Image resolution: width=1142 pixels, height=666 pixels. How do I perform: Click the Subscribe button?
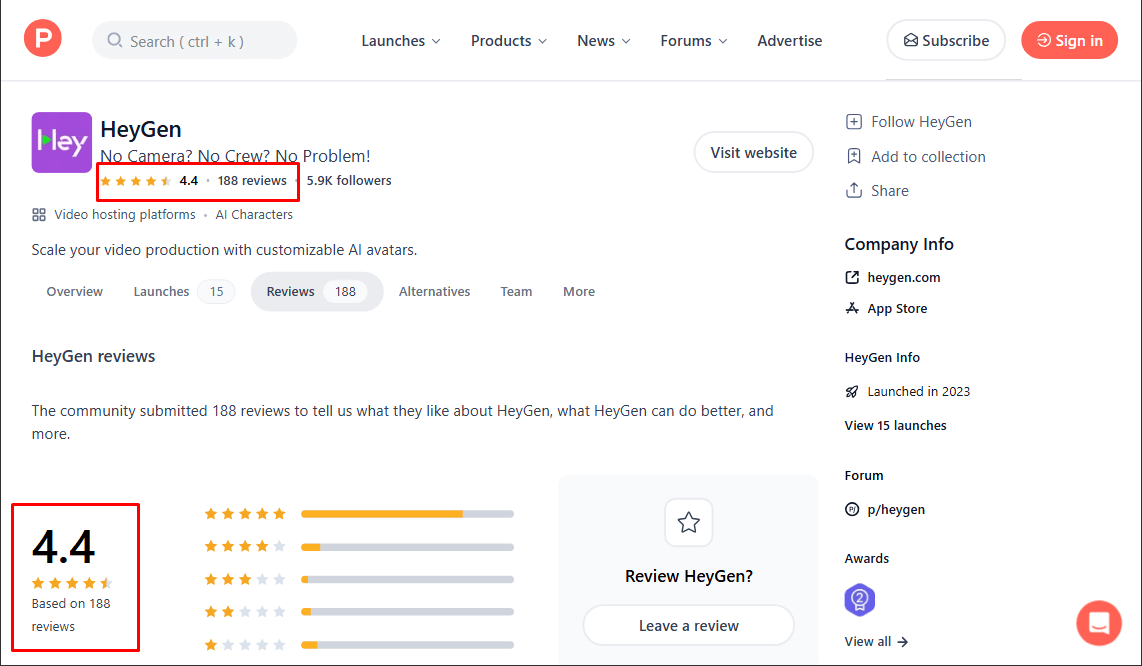[946, 41]
